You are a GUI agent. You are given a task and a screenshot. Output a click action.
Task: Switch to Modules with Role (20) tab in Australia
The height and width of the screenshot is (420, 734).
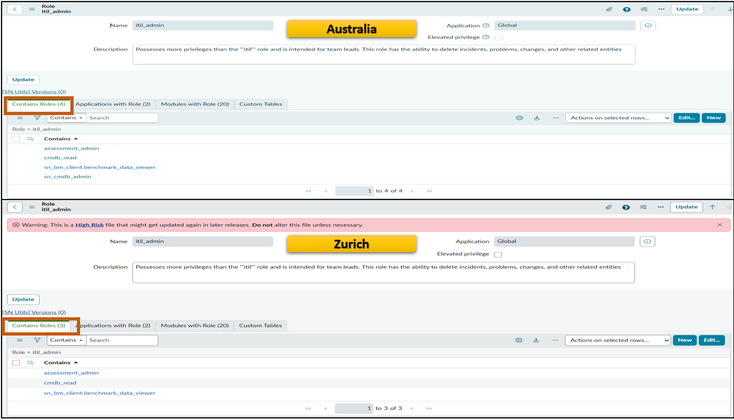click(x=194, y=104)
